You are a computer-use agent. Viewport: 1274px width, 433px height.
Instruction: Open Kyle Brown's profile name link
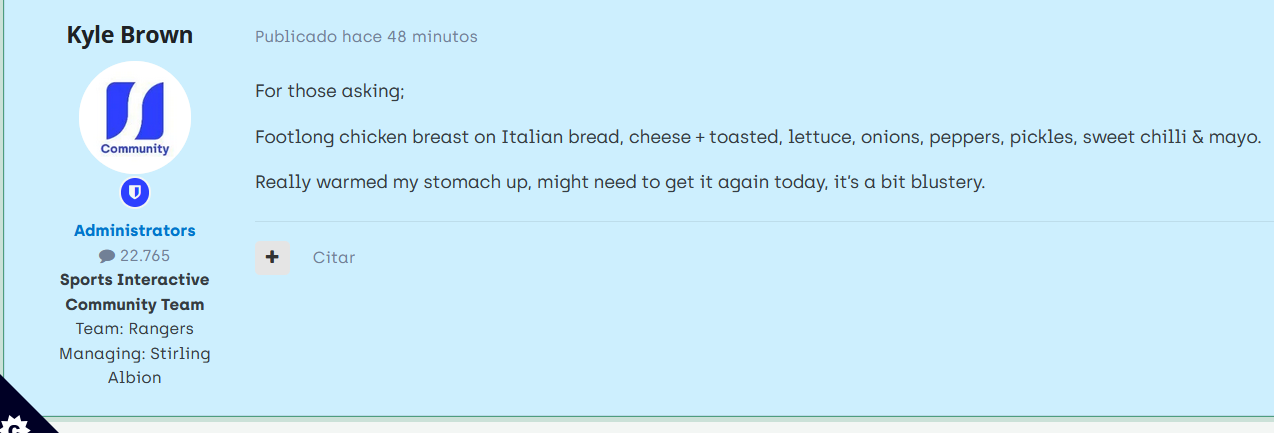click(130, 35)
